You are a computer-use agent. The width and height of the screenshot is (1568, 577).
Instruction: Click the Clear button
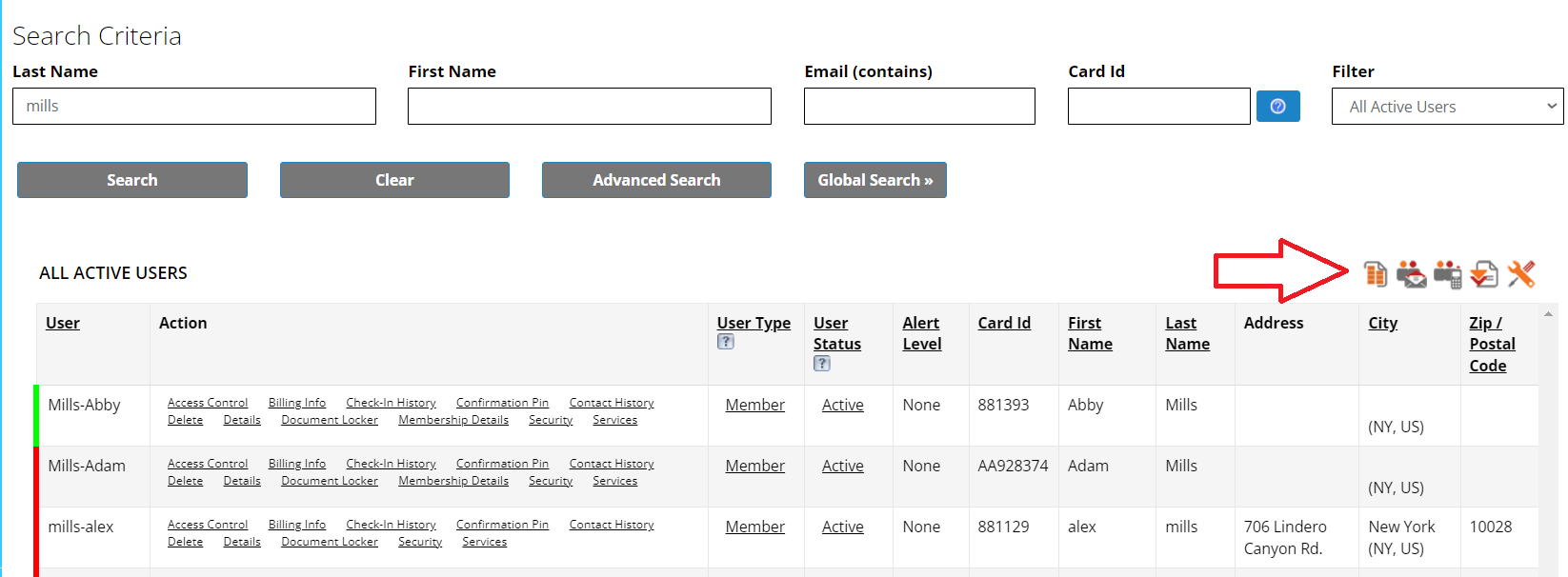tap(394, 180)
